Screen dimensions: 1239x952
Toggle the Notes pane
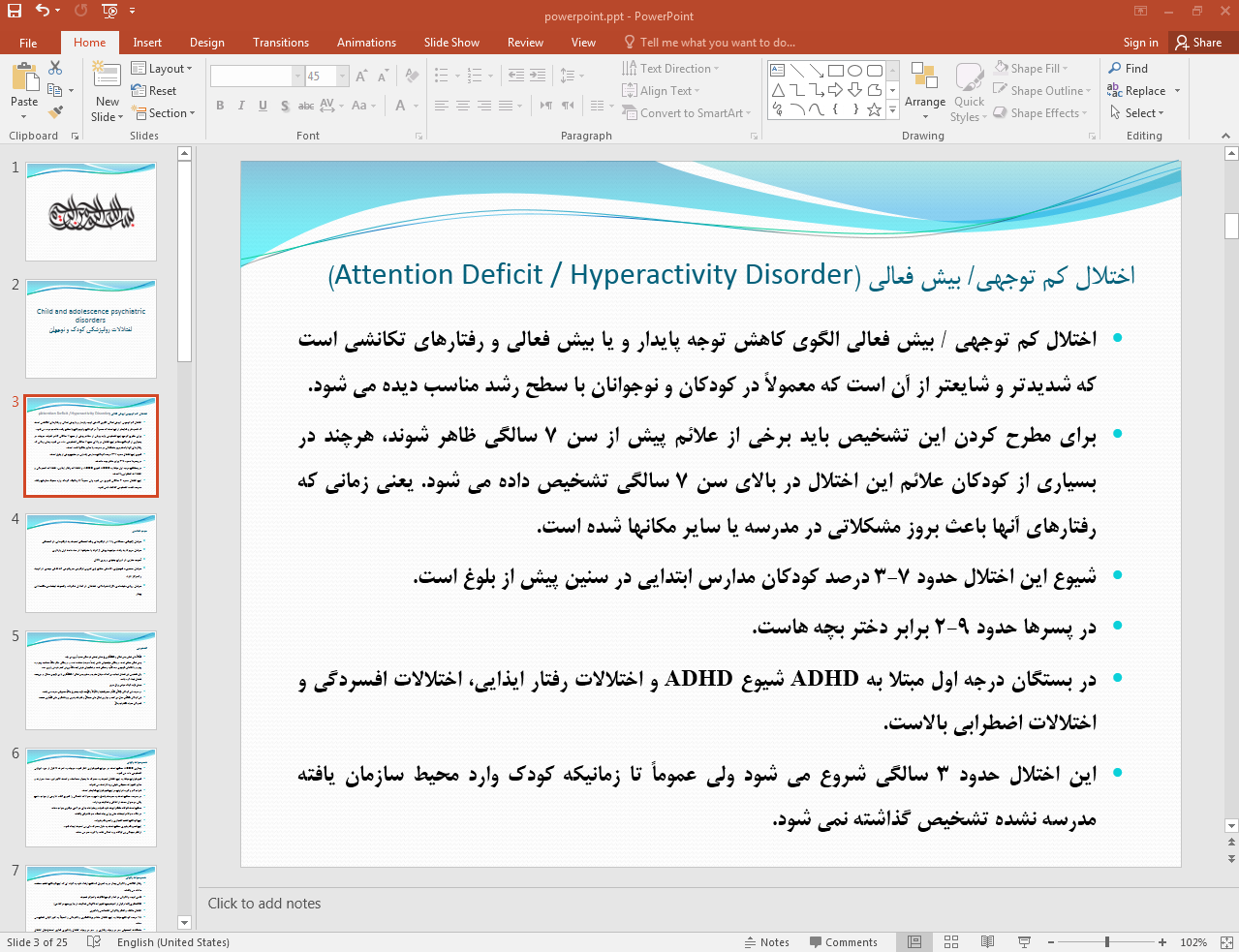point(766,941)
